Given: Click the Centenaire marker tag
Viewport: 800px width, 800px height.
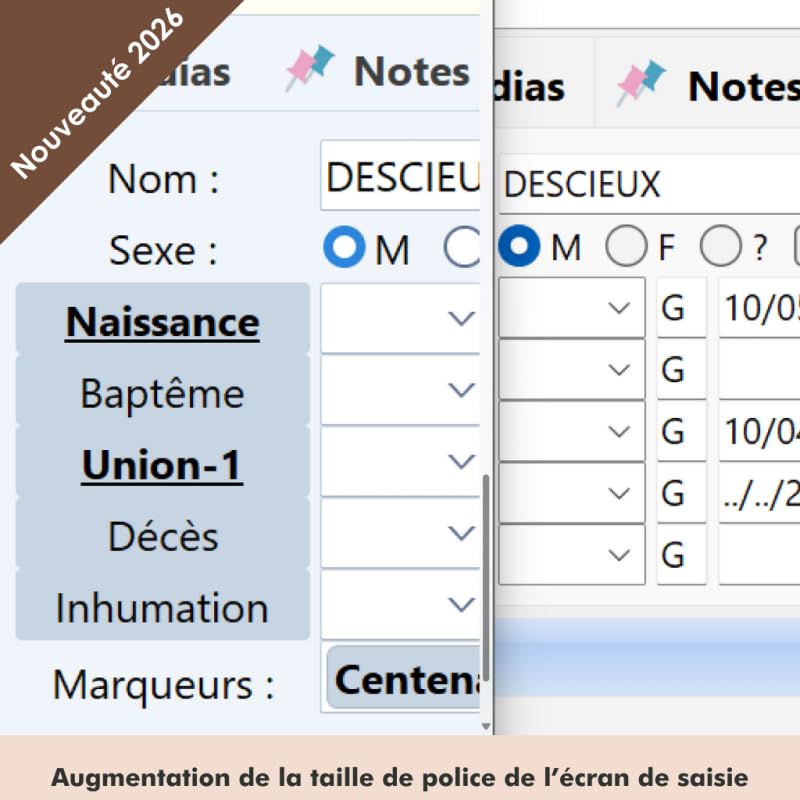Looking at the screenshot, I should click(404, 678).
